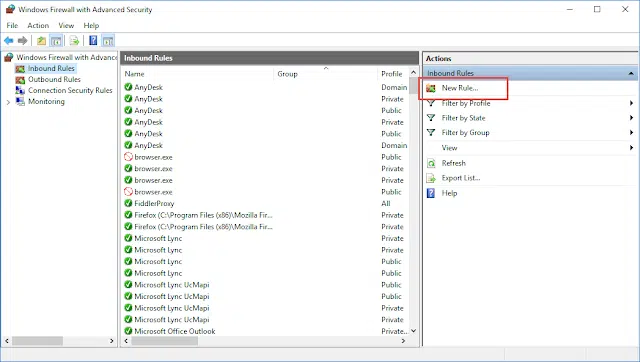This screenshot has width=640, height=362.
Task: Open Filter by Profile submenu arrow
Action: [x=631, y=103]
